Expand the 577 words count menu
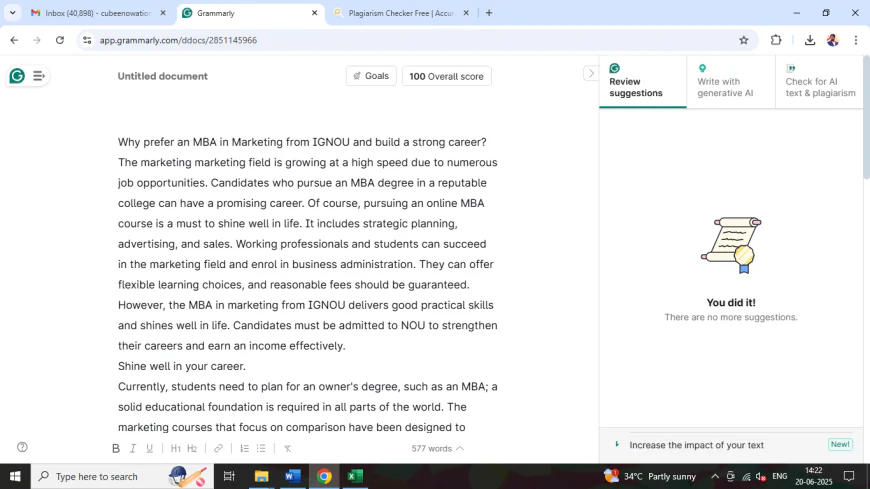 point(437,448)
